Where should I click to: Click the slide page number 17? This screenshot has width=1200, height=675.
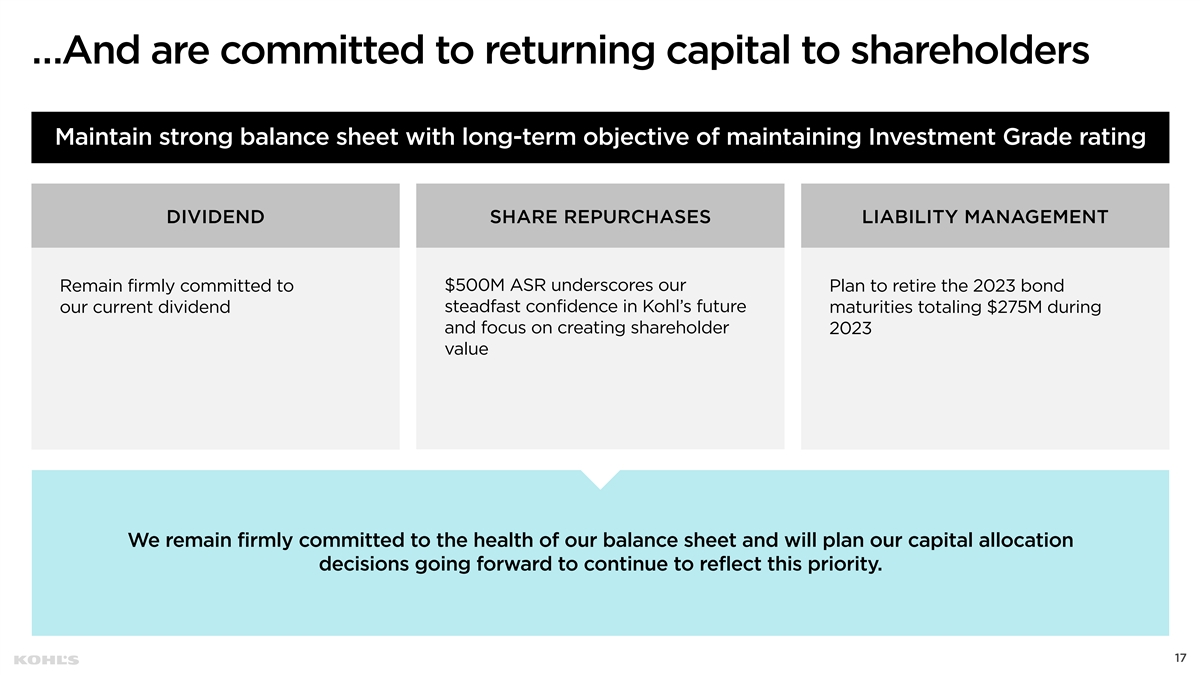point(1180,658)
